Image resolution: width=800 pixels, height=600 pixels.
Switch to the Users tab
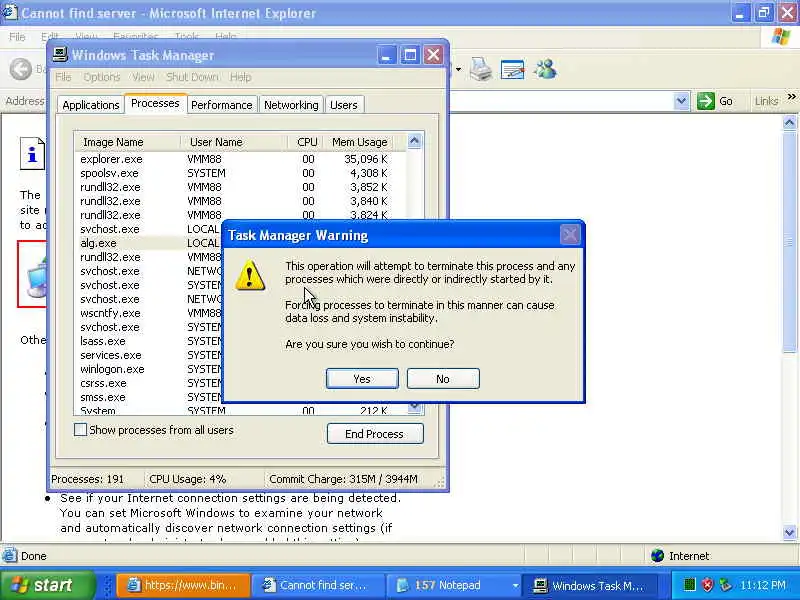(x=343, y=105)
